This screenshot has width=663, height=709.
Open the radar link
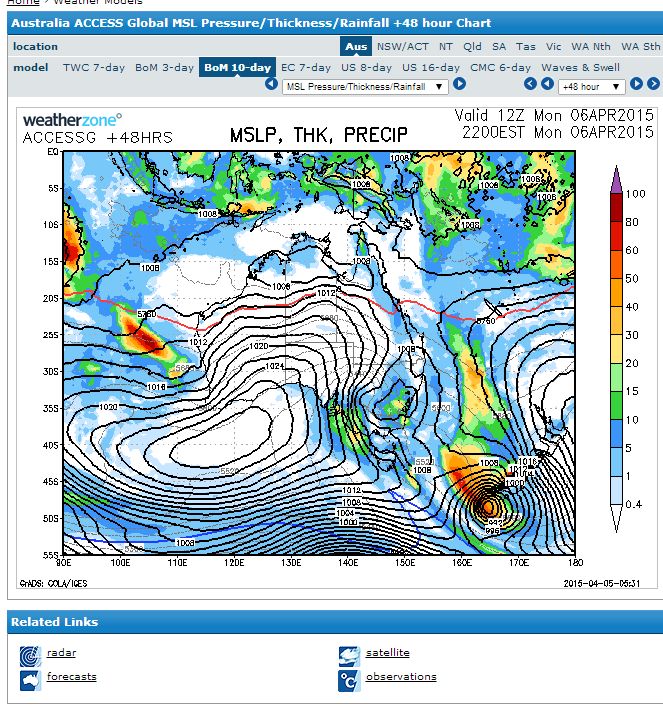[x=61, y=652]
